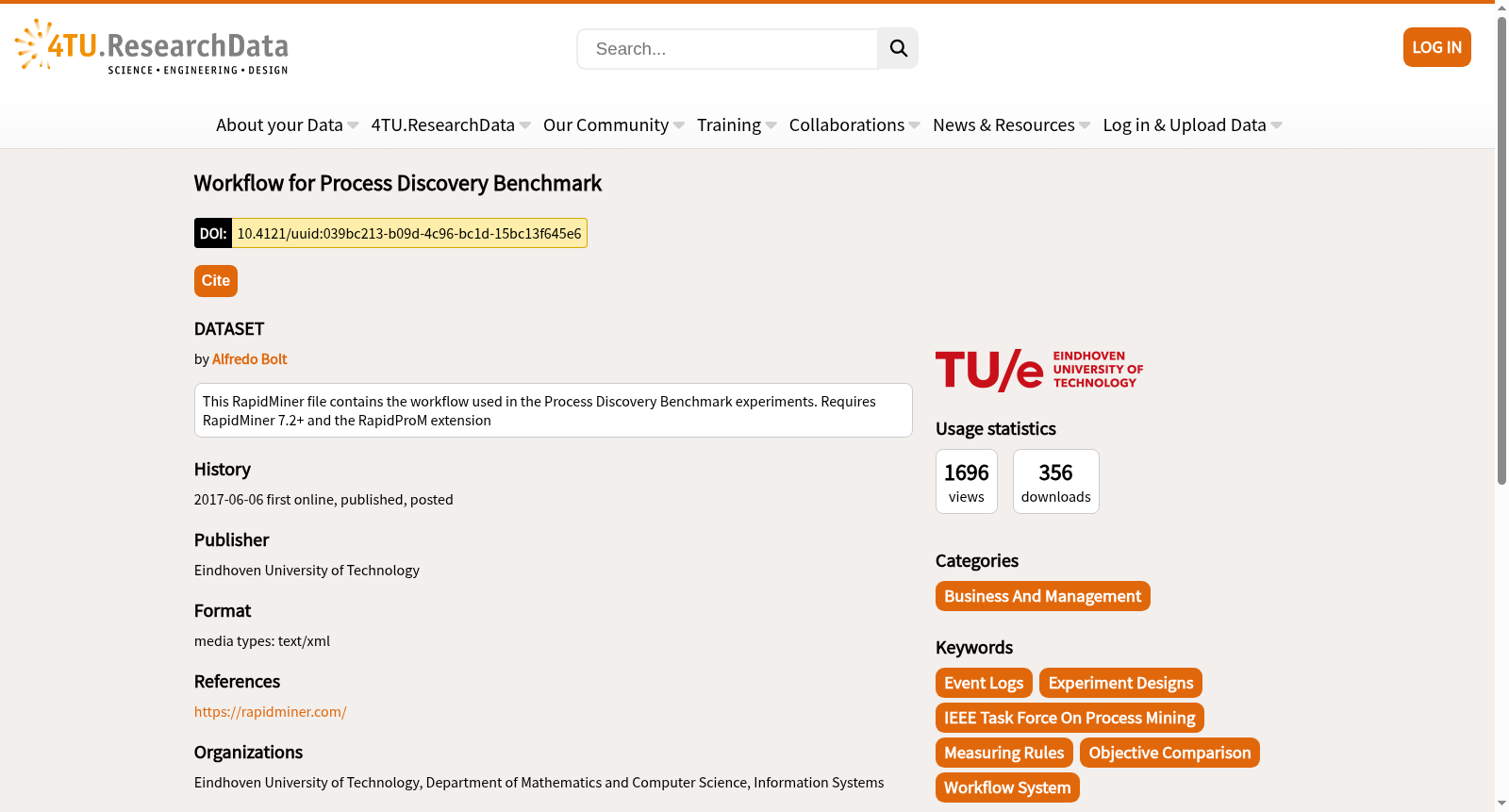This screenshot has width=1509, height=812.
Task: Expand the News & Resources dropdown arrow
Action: coord(1085,125)
